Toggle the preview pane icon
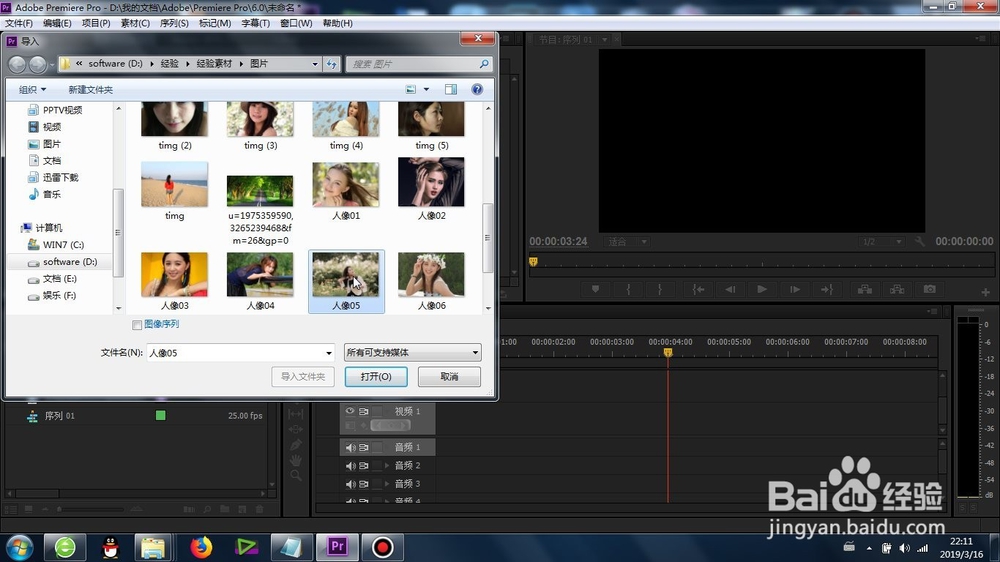 pyautogui.click(x=451, y=89)
